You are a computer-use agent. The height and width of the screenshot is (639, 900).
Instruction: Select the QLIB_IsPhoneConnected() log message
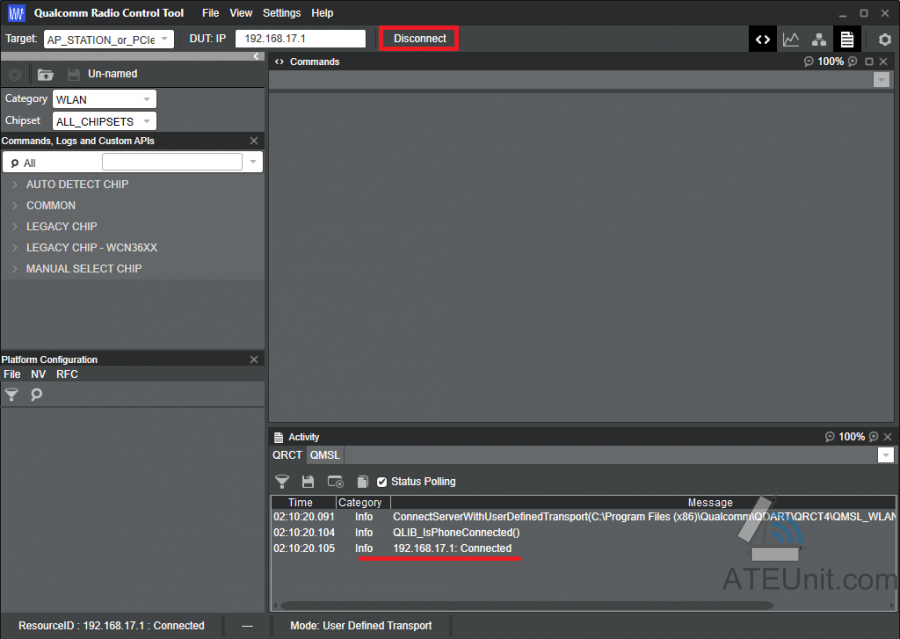coord(456,532)
